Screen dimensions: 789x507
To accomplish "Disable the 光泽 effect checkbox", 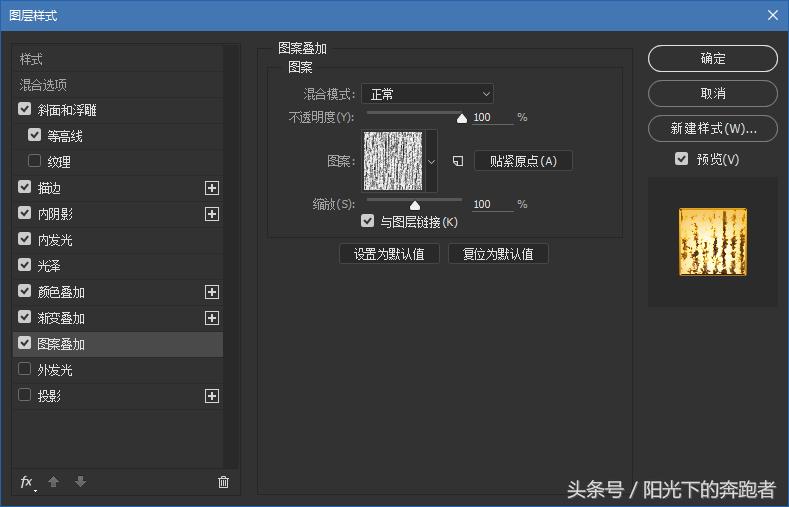I will point(25,265).
